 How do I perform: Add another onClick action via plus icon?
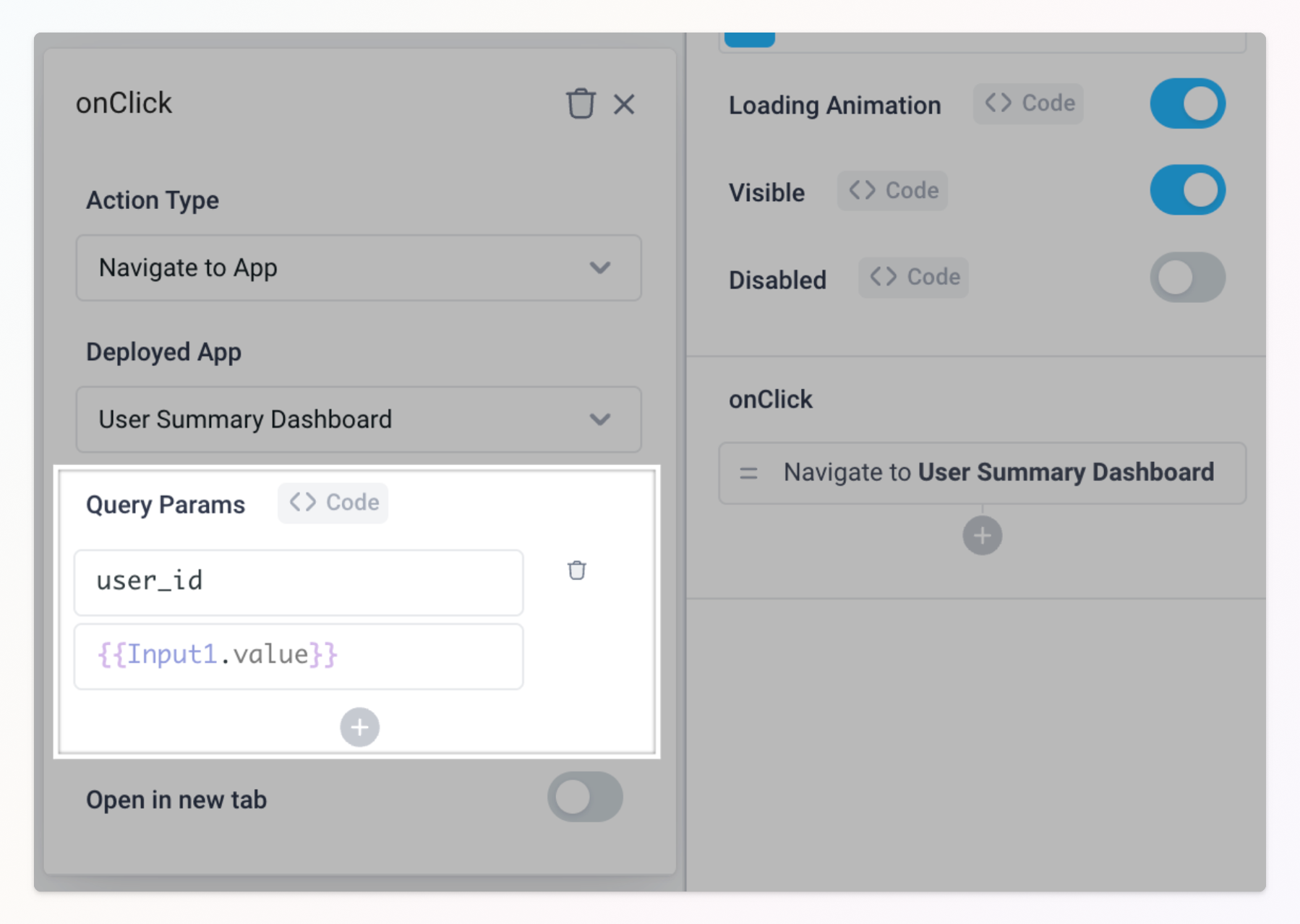(982, 535)
